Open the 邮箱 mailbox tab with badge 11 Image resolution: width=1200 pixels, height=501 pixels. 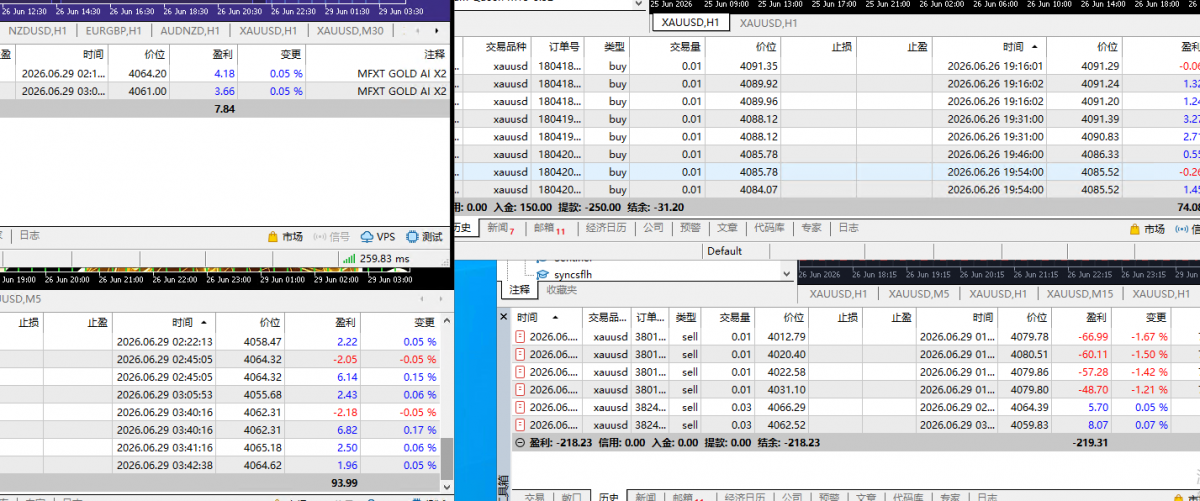[x=548, y=228]
